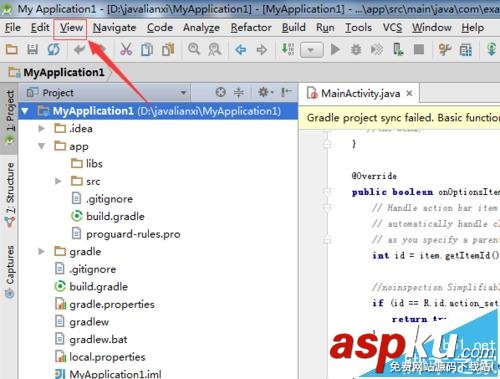Select the gradlew file
This screenshot has width=500, height=379.
(x=82, y=322)
